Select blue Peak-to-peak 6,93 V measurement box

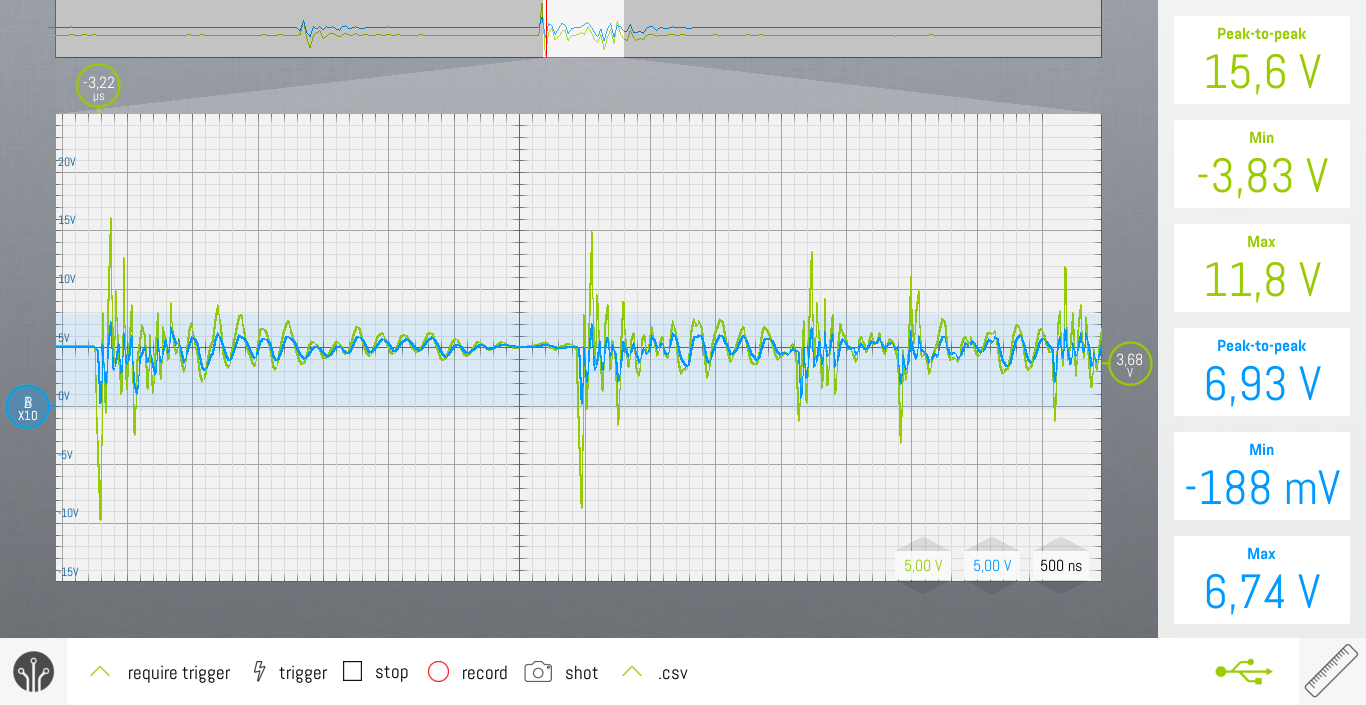coord(1261,372)
